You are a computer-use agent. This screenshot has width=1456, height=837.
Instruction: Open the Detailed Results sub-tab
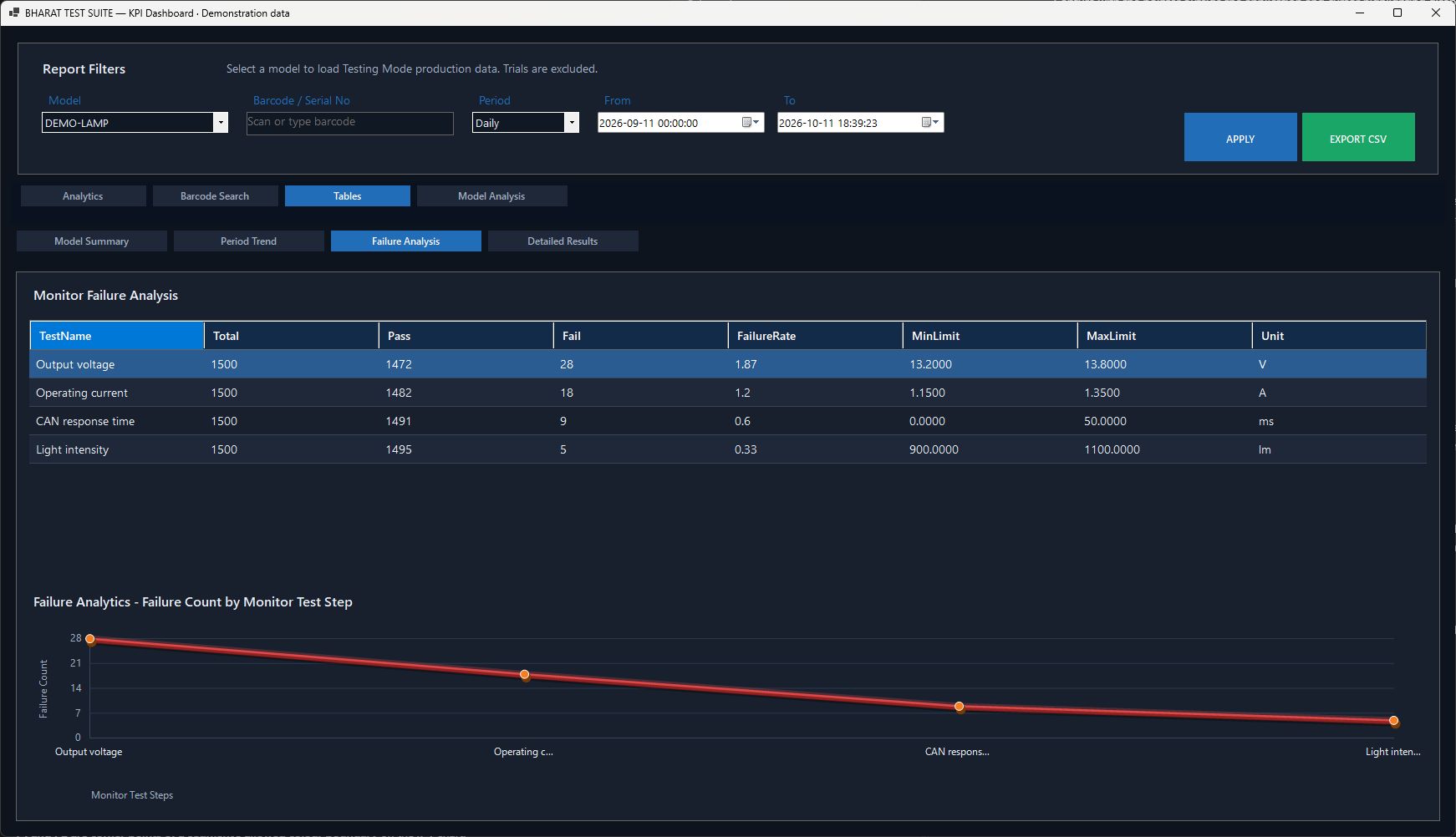tap(563, 241)
